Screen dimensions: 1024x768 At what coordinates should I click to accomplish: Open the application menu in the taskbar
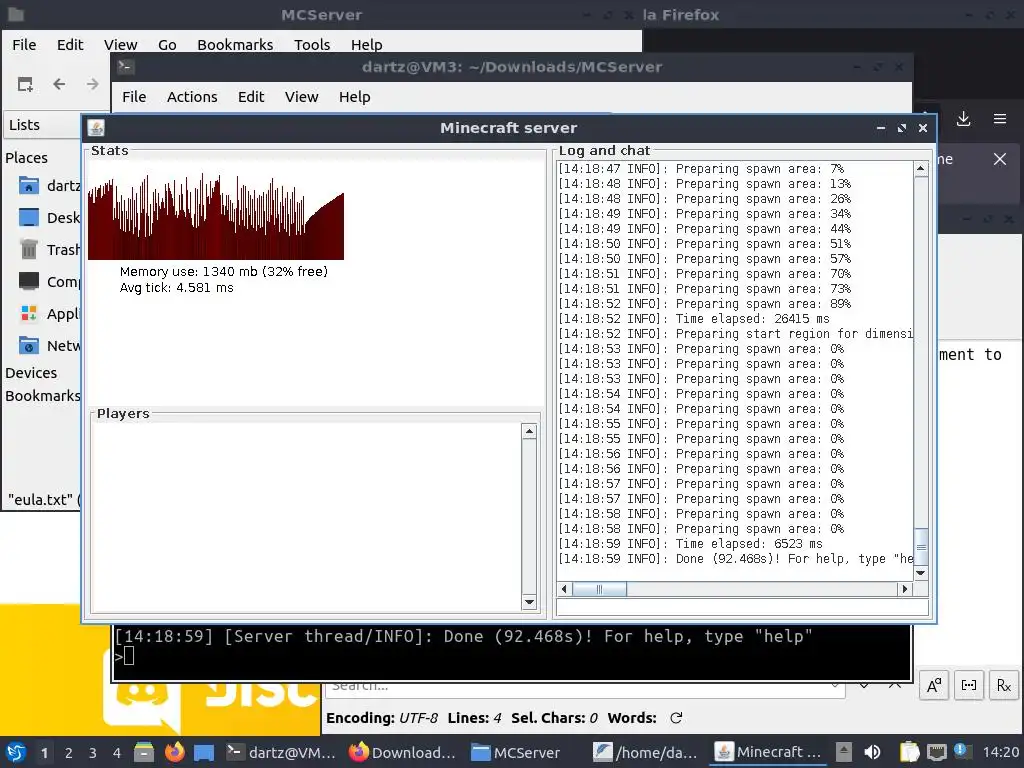click(x=16, y=752)
